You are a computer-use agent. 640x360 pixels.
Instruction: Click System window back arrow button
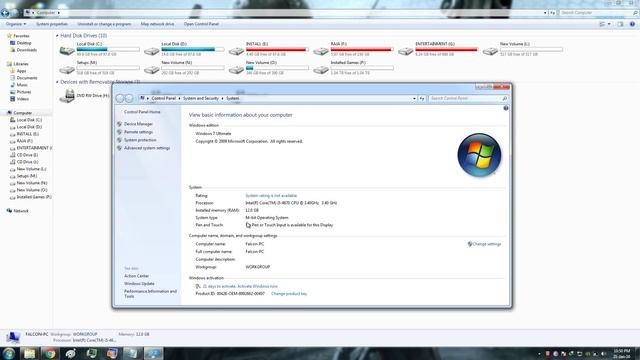pos(120,98)
